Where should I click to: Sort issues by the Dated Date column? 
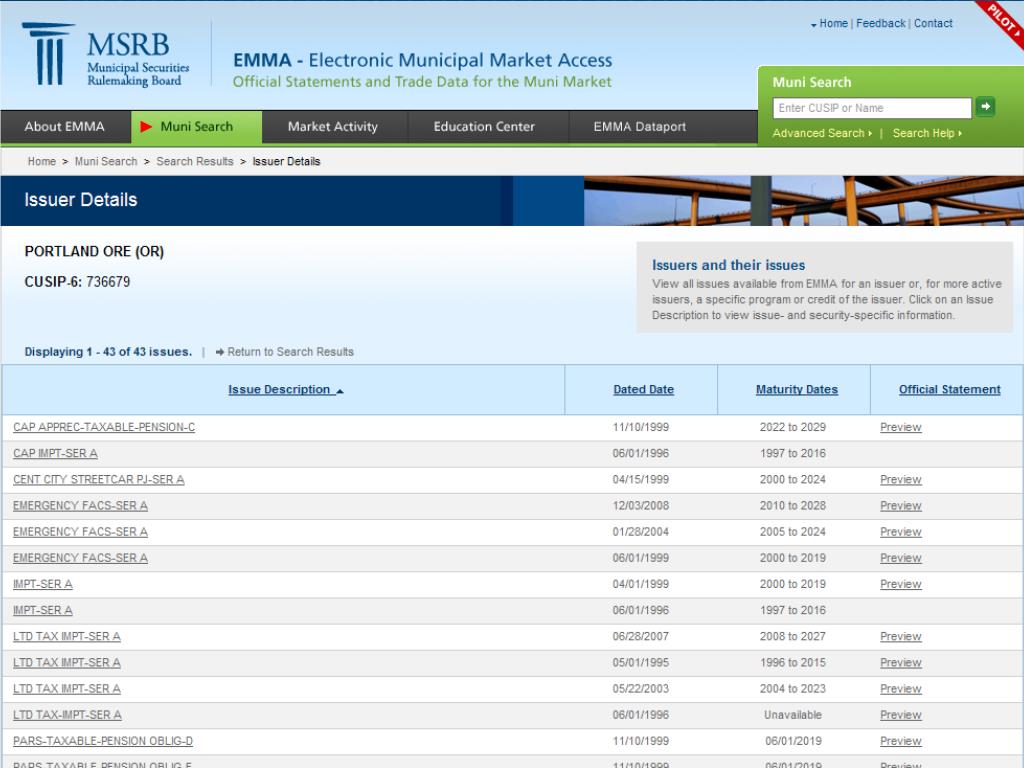click(x=643, y=389)
